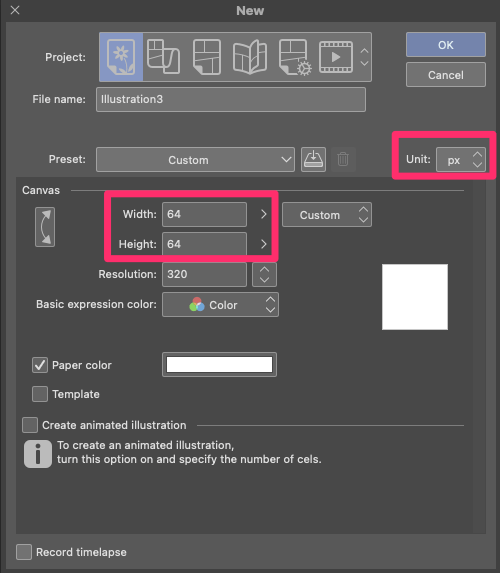Open the Resolution preset stepper
The width and height of the screenshot is (500, 573).
[x=264, y=274]
